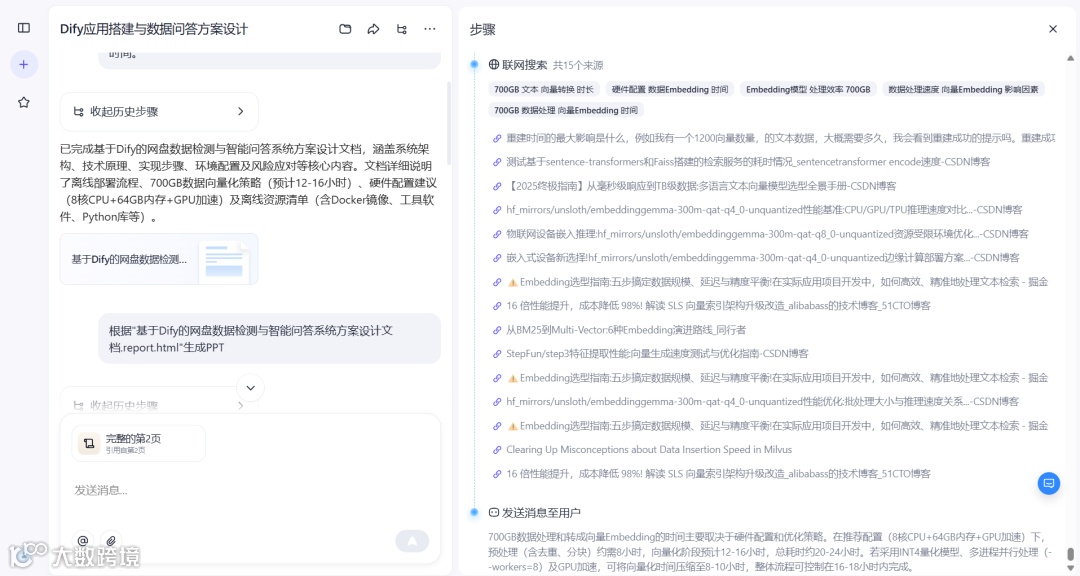Click the 发送消息至用户 step heading
Image resolution: width=1080 pixels, height=576 pixels.
541,513
